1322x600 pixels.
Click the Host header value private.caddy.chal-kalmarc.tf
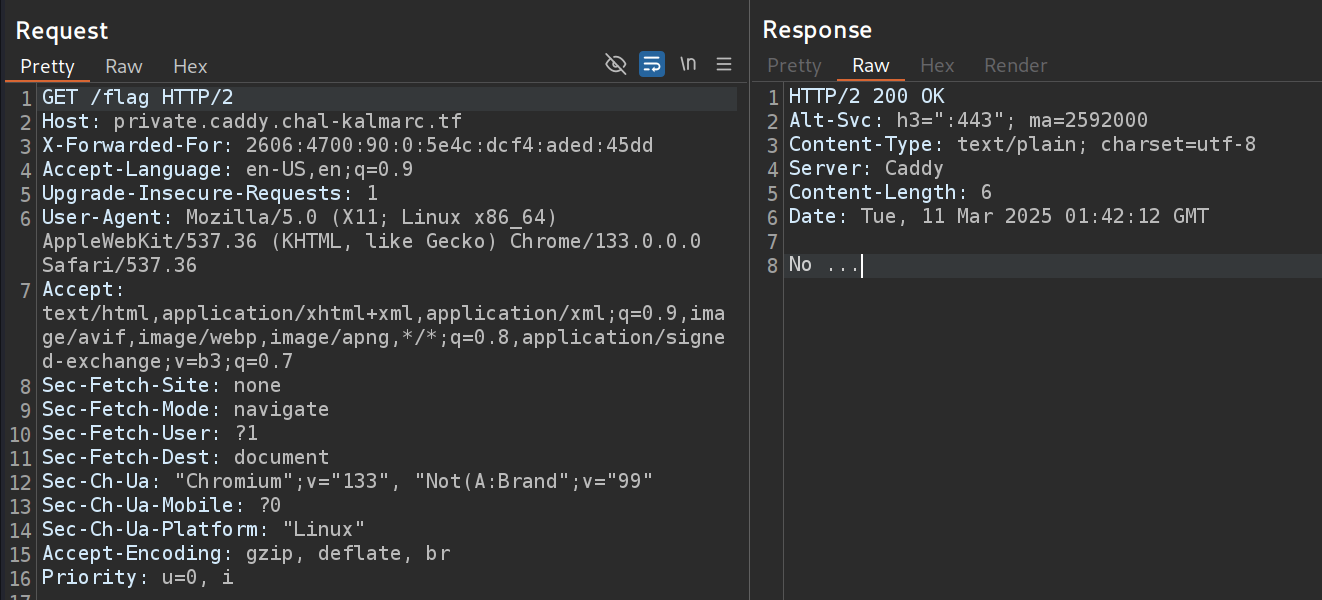coord(288,122)
